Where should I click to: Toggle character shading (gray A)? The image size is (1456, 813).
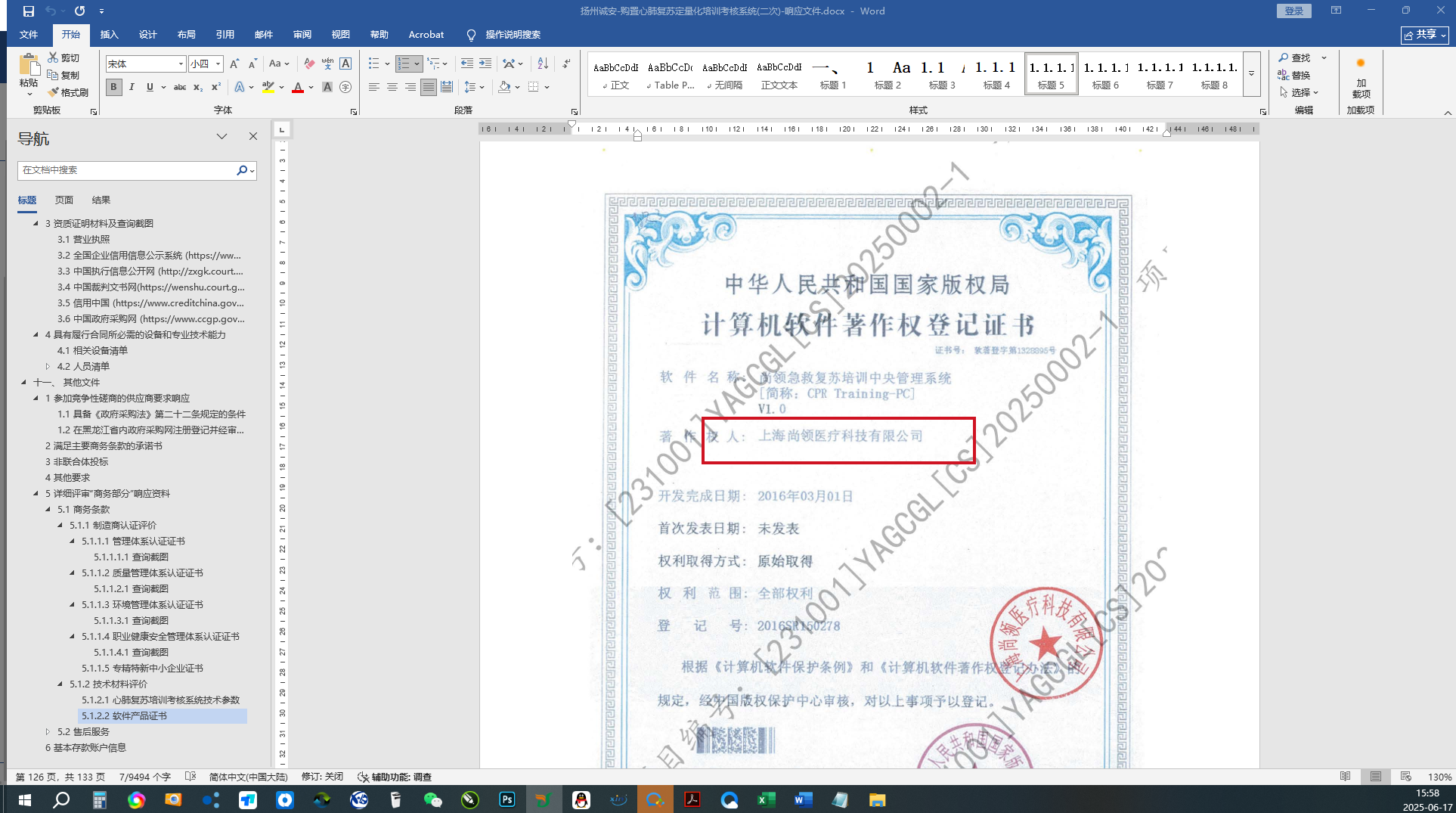(327, 87)
